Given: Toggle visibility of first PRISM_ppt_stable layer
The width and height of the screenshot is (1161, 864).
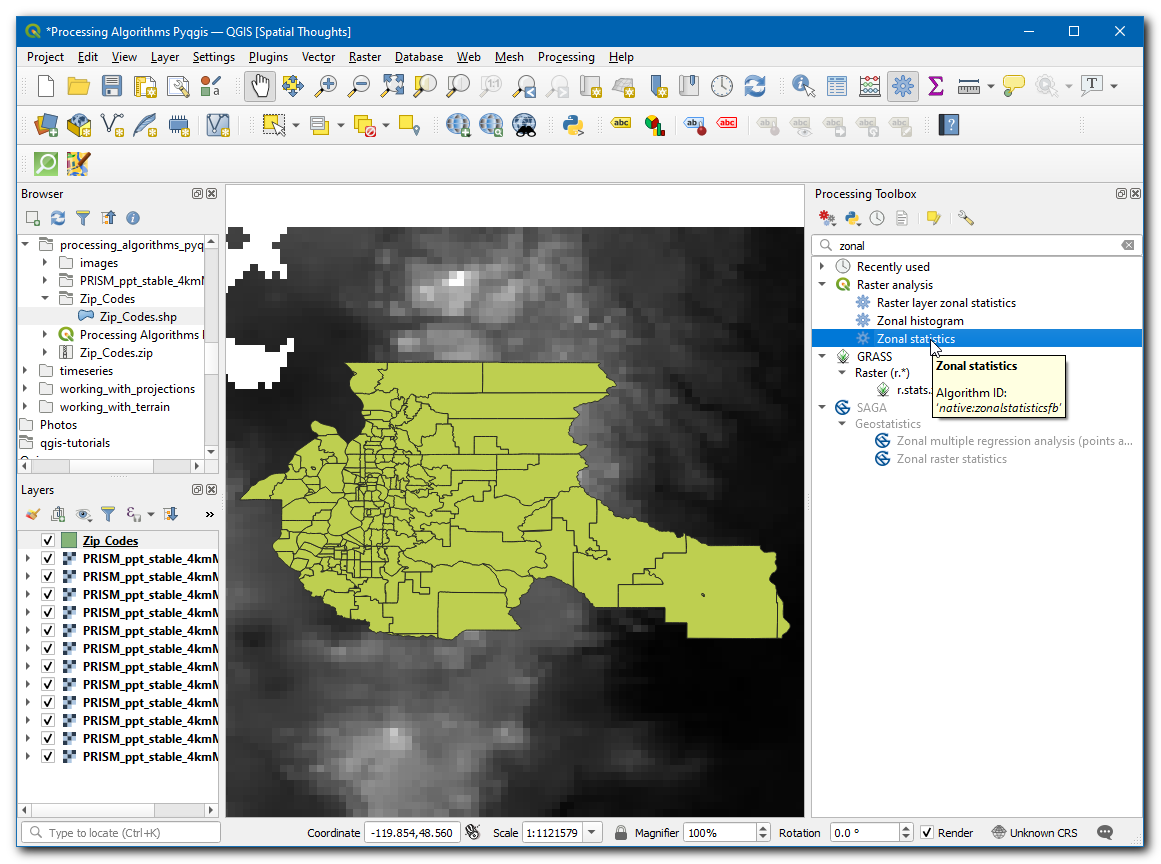Looking at the screenshot, I should (48, 559).
